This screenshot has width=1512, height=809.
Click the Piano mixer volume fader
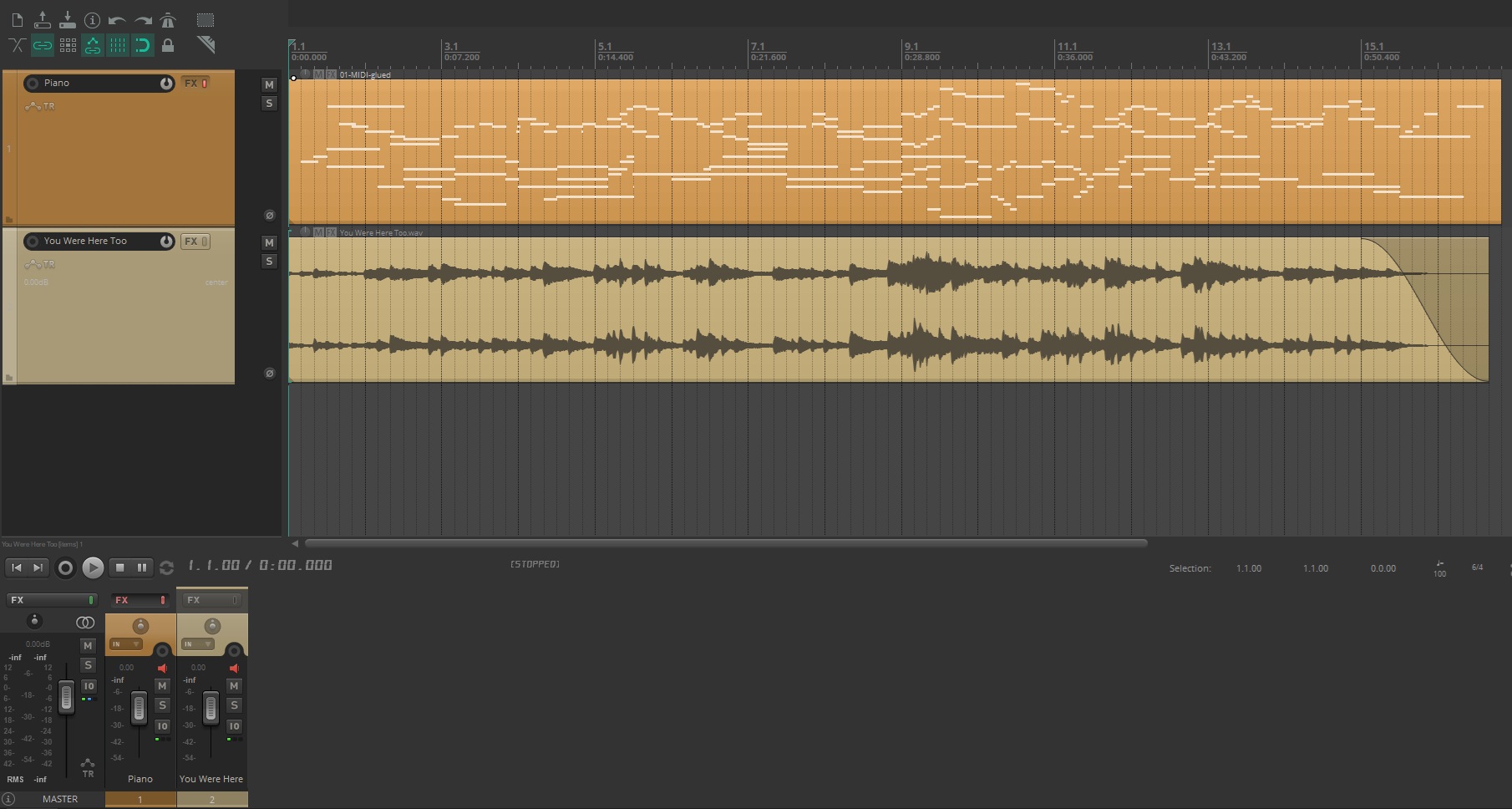(139, 709)
